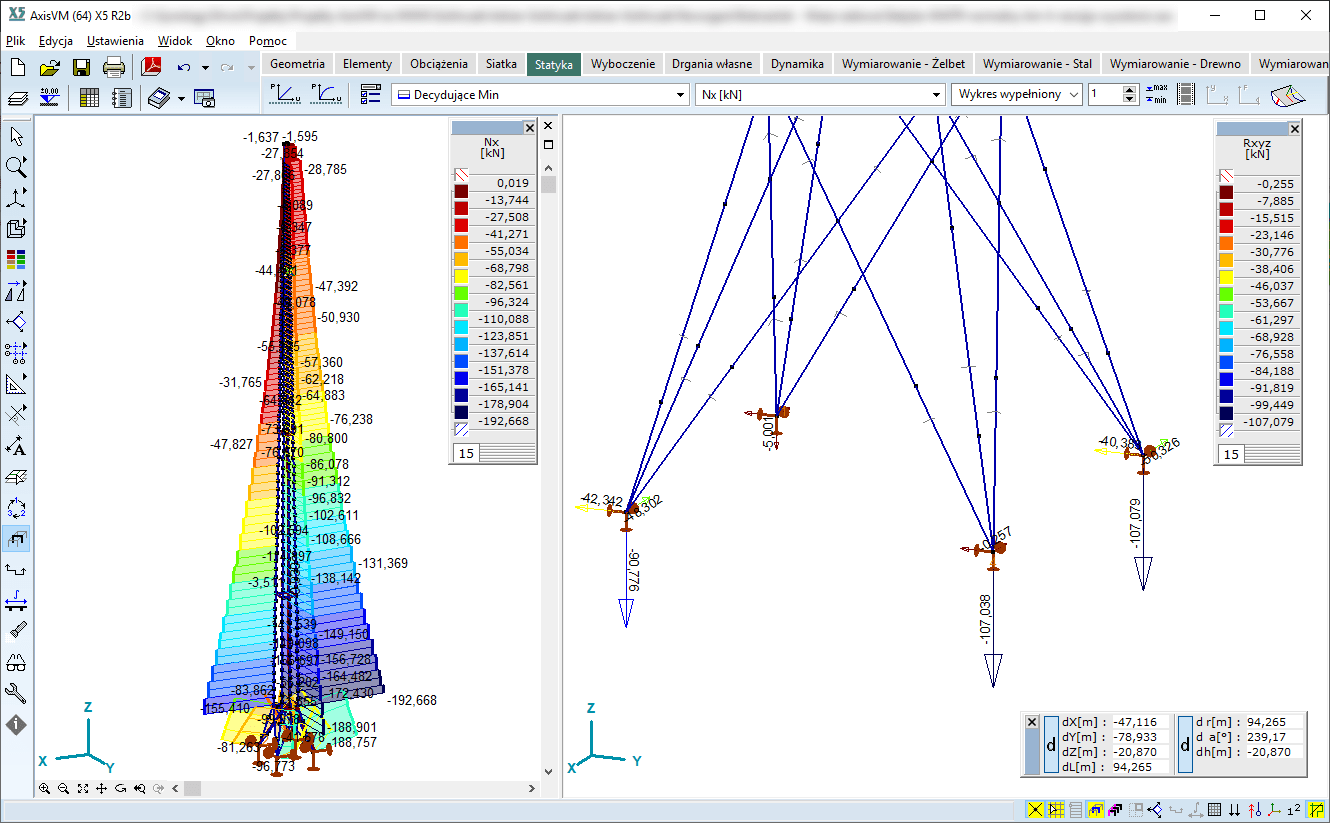The height and width of the screenshot is (823, 1330).
Task: Toggle the rightmost yellow status bar icon
Action: click(x=1316, y=810)
